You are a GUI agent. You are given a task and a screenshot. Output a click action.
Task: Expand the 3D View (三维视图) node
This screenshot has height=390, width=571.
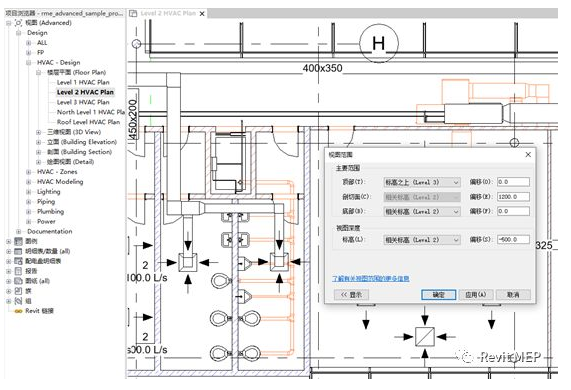38,132
